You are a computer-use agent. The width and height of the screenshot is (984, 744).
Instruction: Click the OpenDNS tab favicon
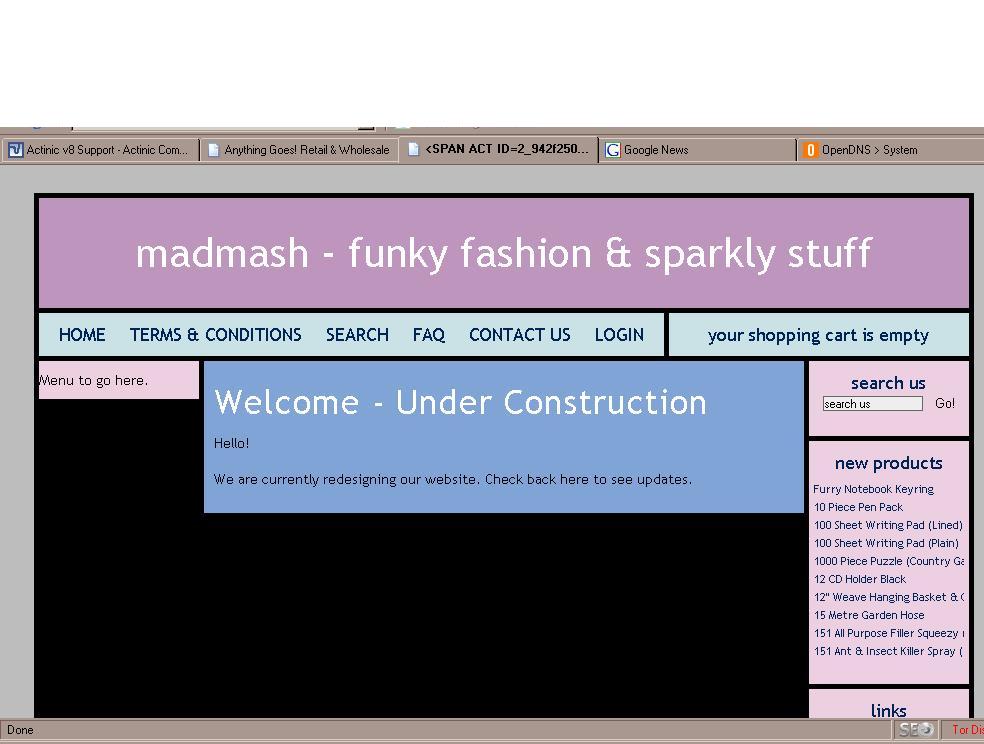coord(811,150)
